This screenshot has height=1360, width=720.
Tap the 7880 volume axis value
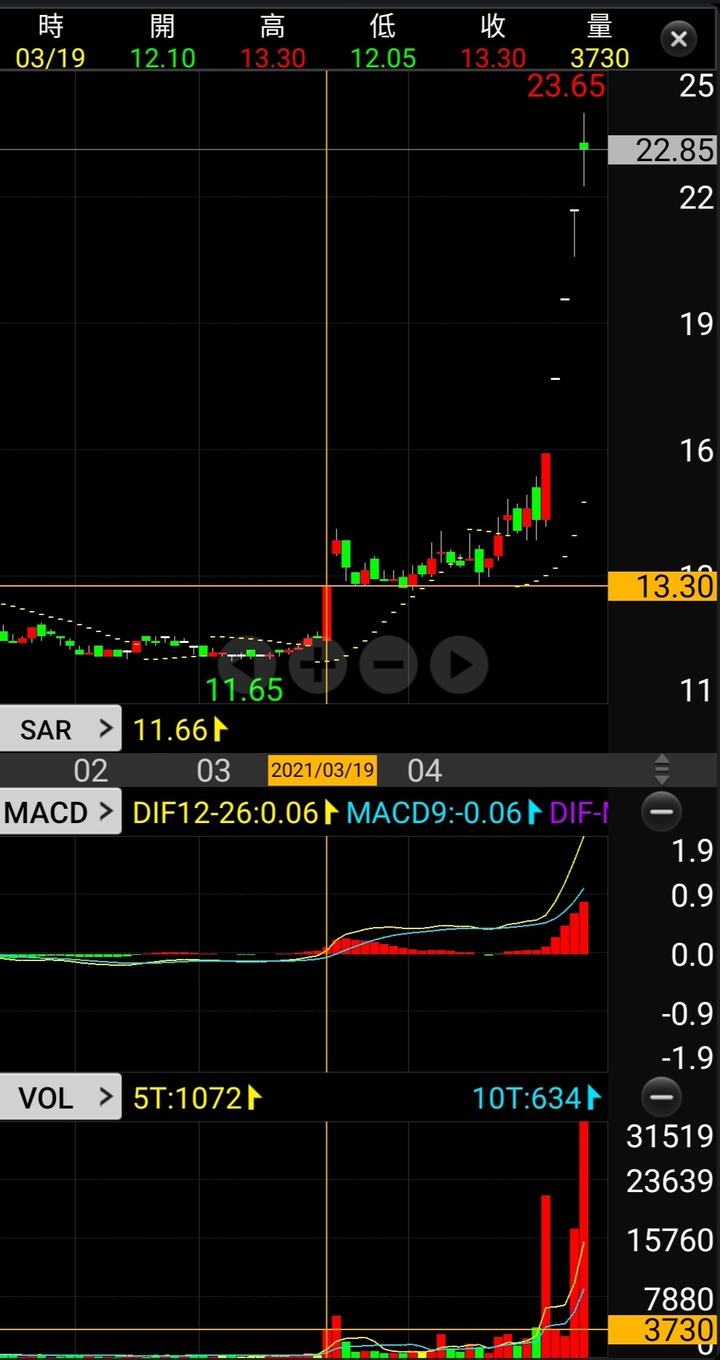pyautogui.click(x=678, y=1299)
